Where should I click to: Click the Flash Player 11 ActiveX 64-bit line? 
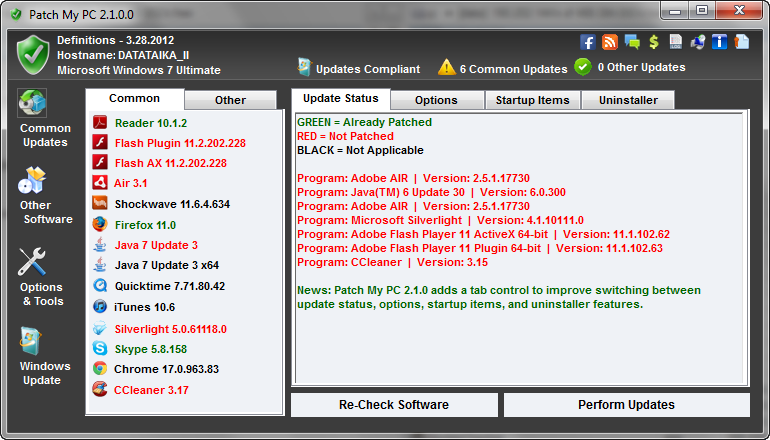483,234
